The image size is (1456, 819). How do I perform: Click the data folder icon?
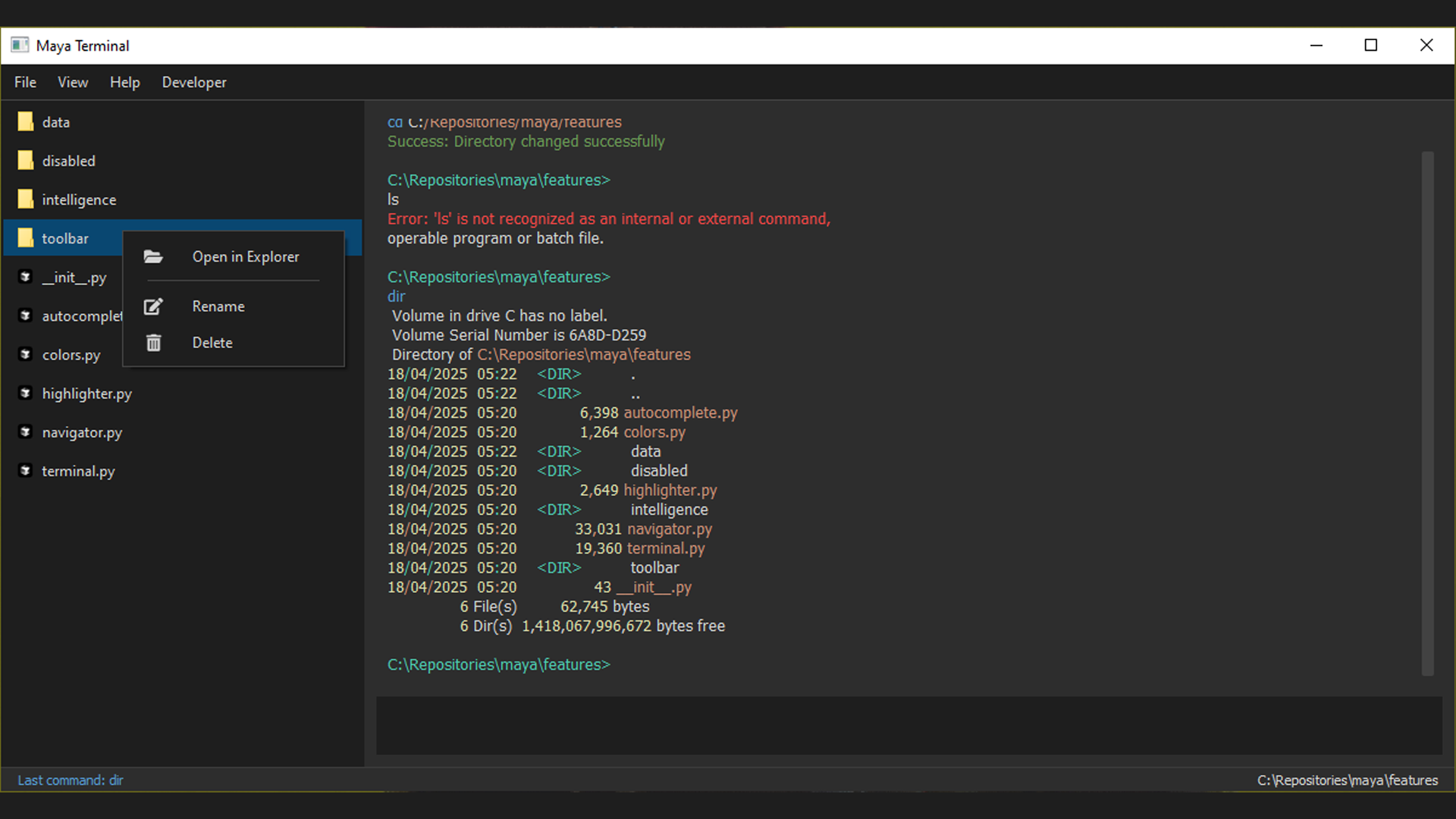[x=26, y=121]
